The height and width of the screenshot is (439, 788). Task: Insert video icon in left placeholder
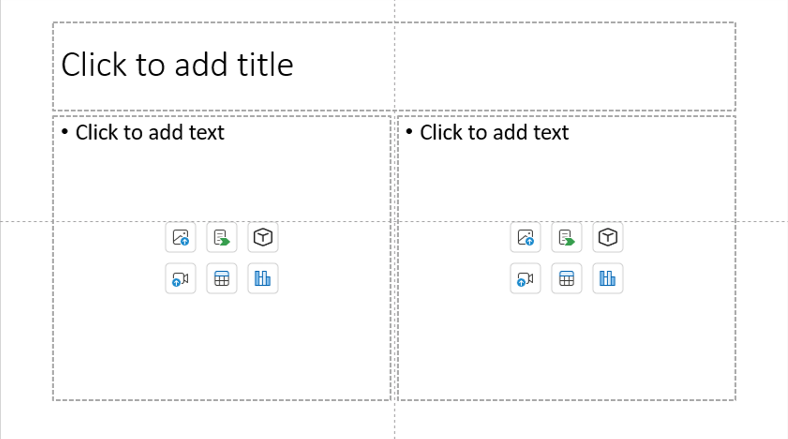pyautogui.click(x=180, y=278)
